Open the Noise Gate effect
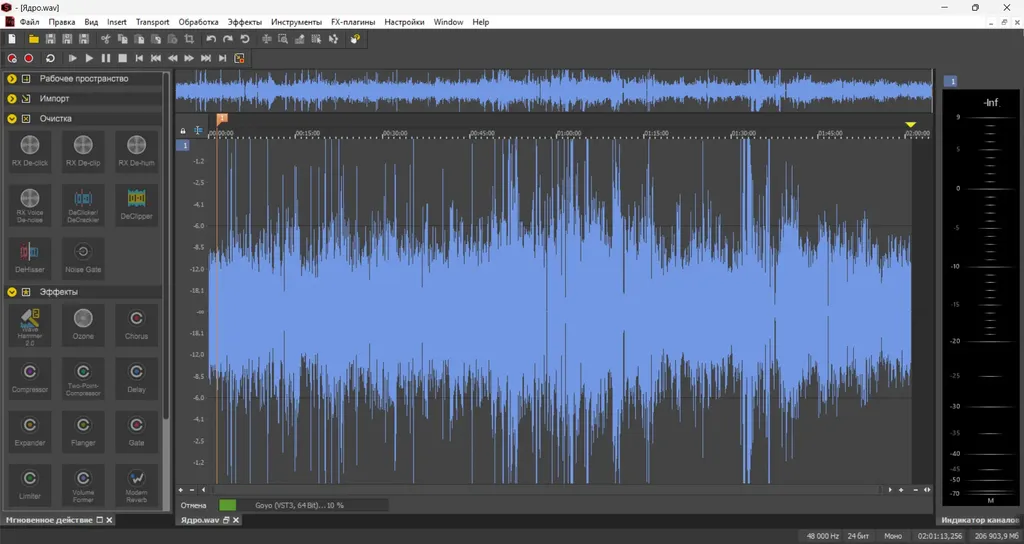The width and height of the screenshot is (1024, 544). pyautogui.click(x=83, y=258)
